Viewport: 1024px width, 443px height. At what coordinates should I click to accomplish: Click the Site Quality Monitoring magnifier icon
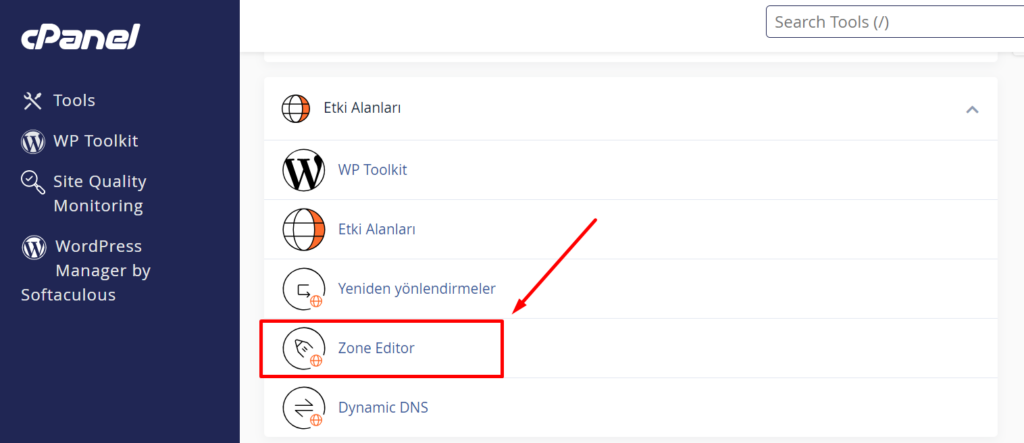point(33,182)
